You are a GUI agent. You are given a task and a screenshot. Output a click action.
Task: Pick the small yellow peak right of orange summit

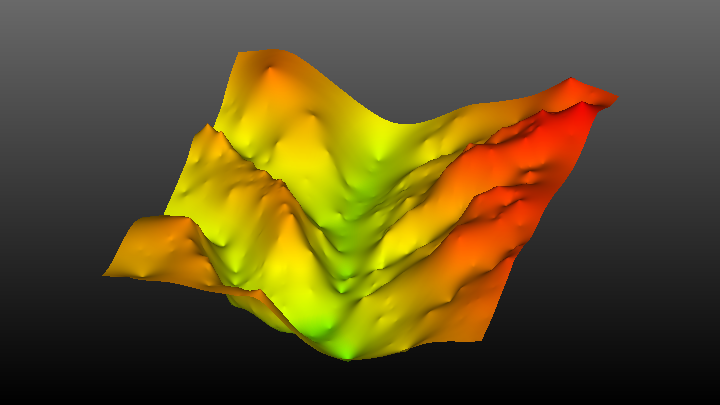312,116
